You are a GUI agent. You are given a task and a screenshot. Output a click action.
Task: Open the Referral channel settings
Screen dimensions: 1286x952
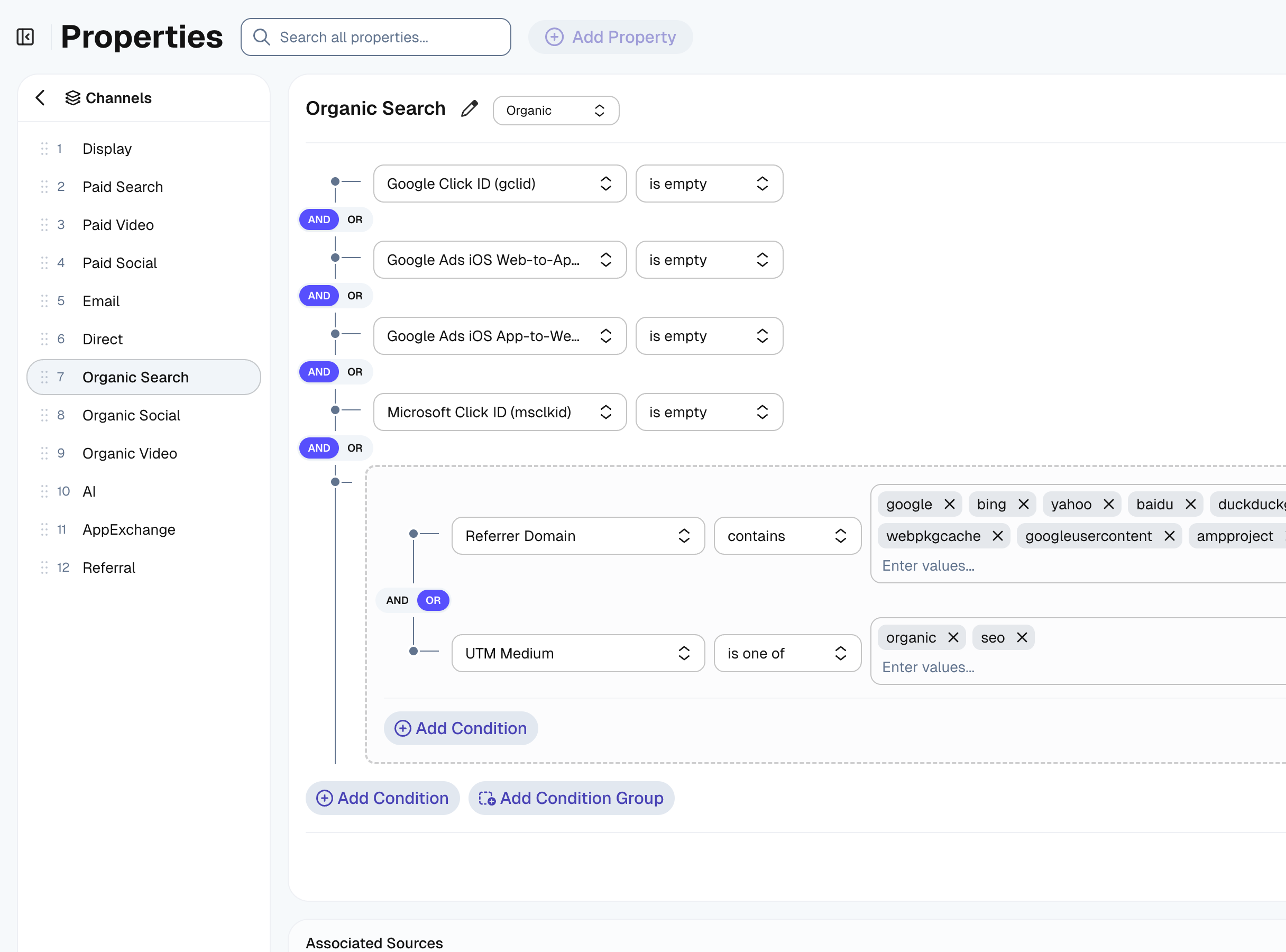(x=109, y=567)
